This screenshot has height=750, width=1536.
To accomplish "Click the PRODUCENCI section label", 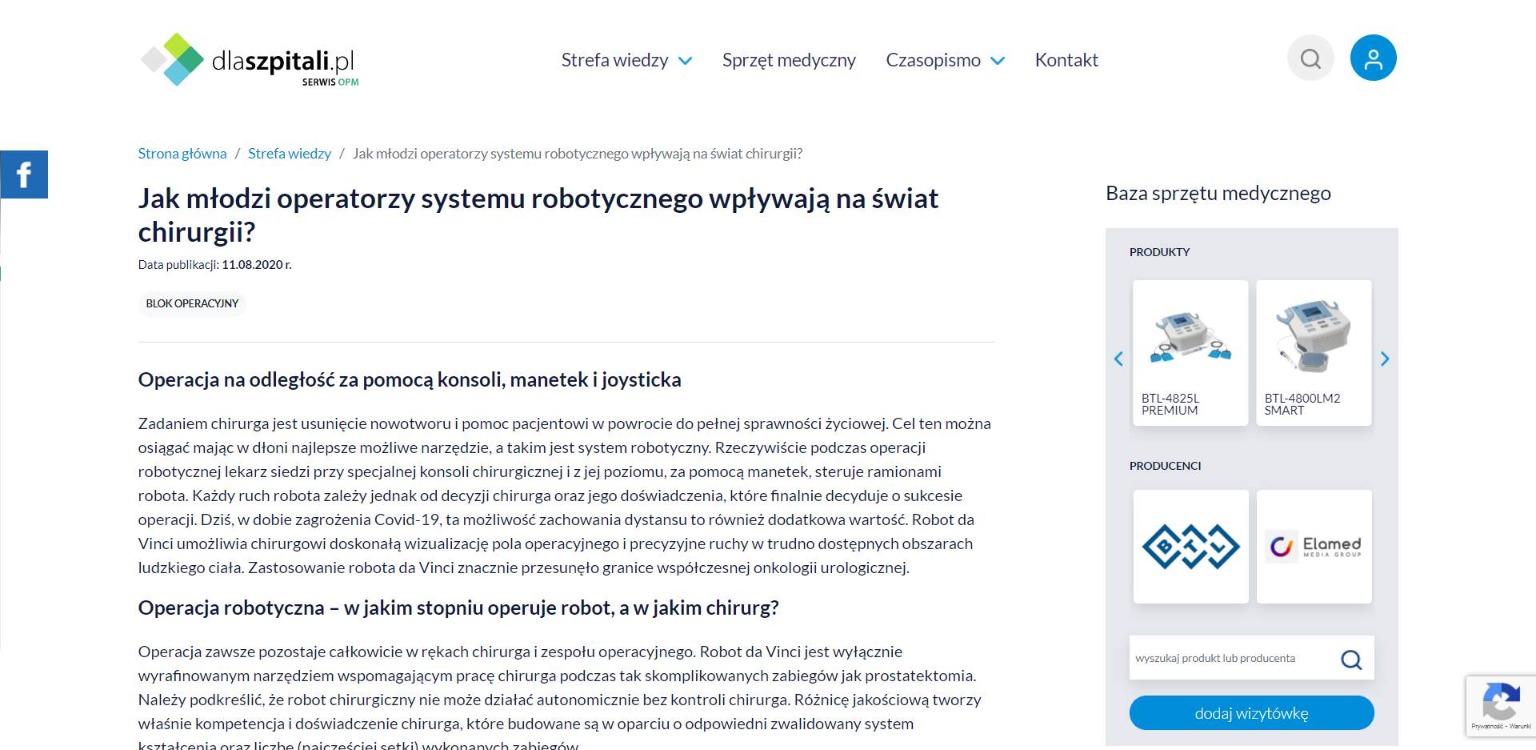I will point(1165,466).
